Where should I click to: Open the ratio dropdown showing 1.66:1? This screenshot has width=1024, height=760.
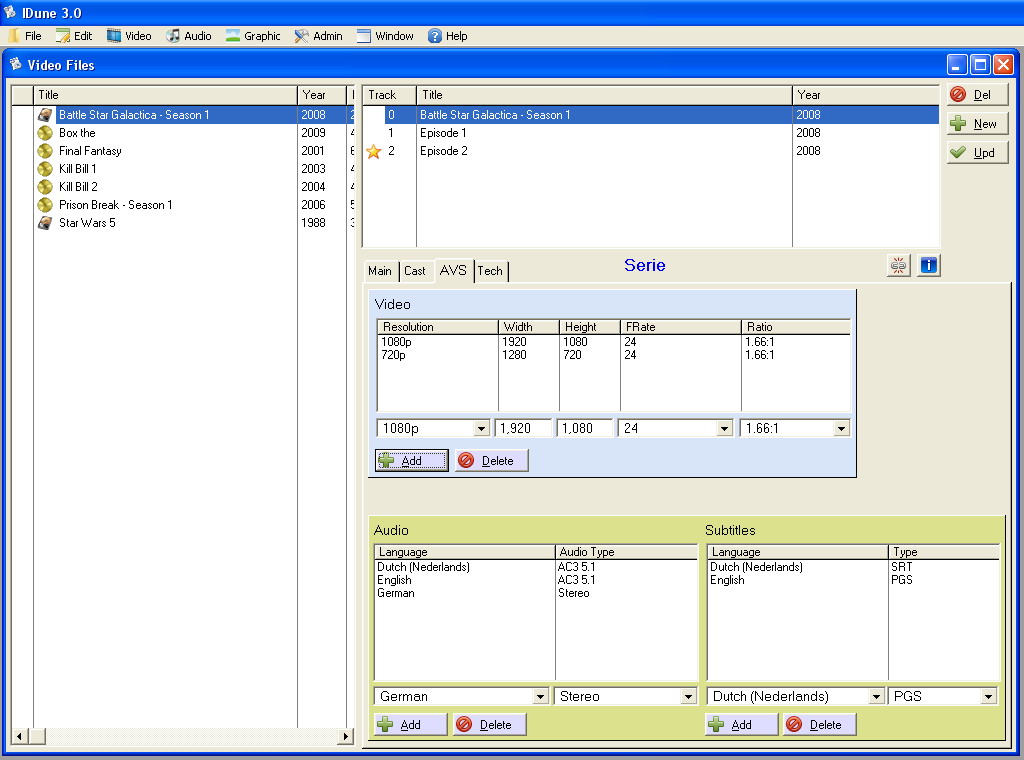(x=841, y=428)
